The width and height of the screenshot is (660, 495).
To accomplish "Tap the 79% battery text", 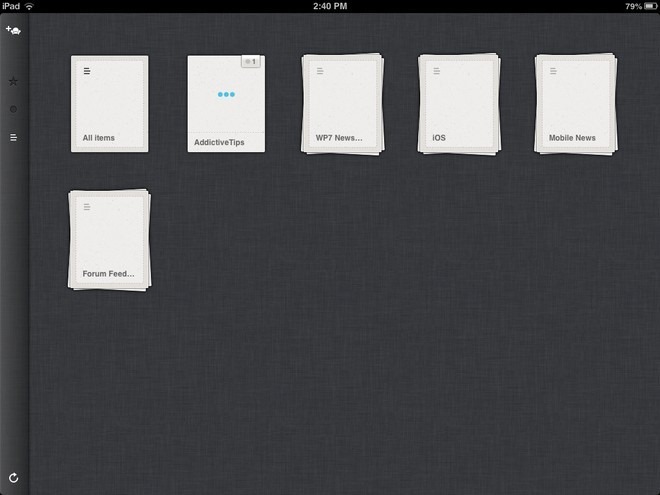I will coord(633,6).
